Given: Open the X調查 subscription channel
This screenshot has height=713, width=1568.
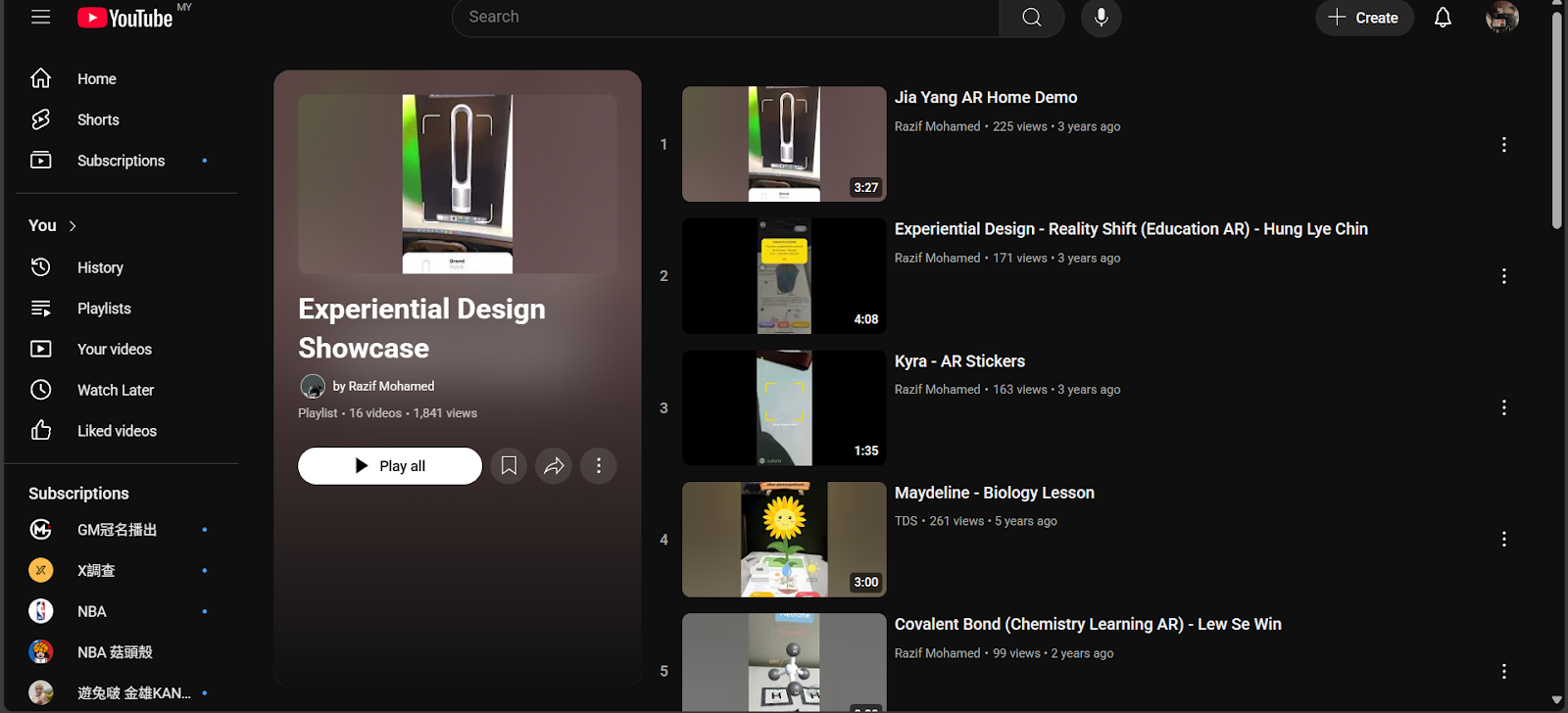Looking at the screenshot, I should coord(126,571).
